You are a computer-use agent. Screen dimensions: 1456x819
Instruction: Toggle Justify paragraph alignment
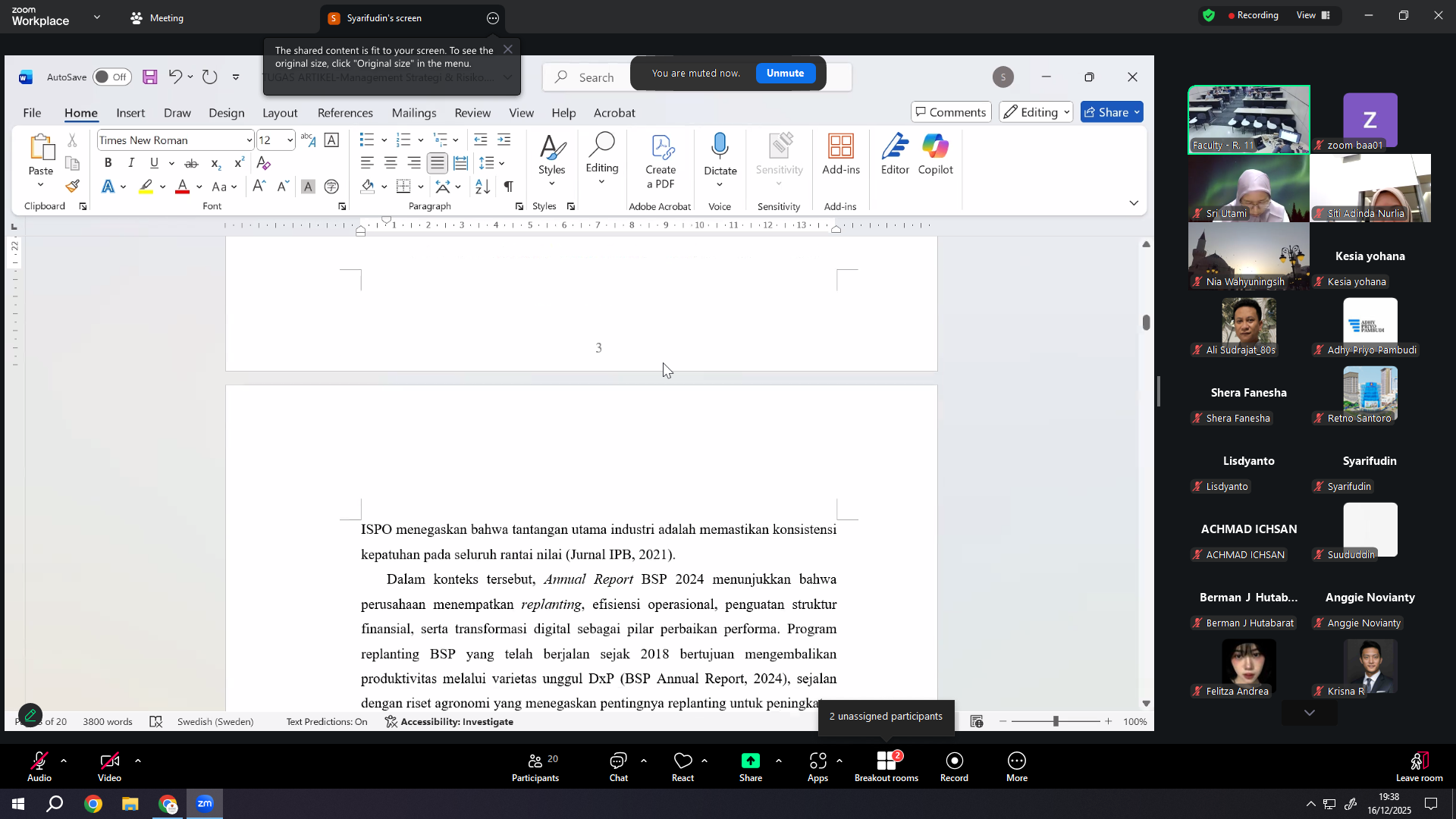click(x=438, y=163)
